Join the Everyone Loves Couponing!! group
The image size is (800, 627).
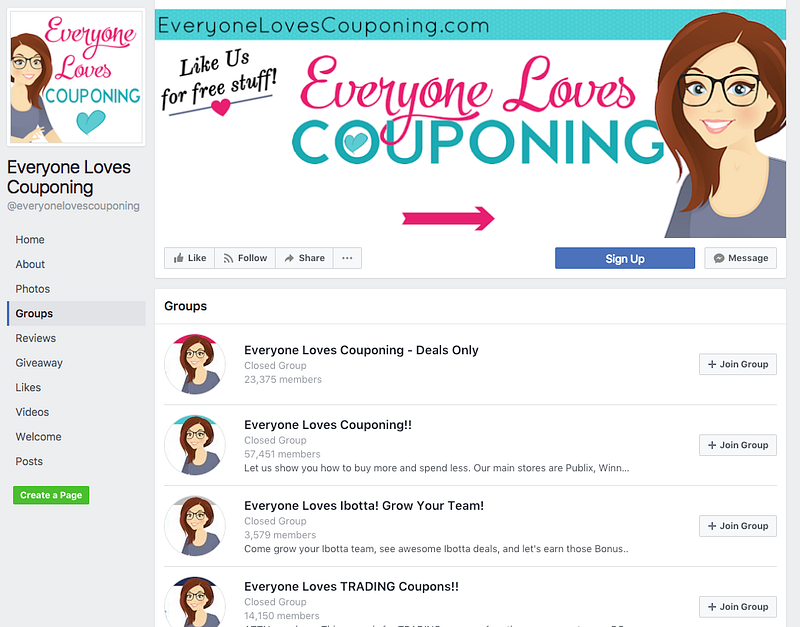(x=738, y=445)
